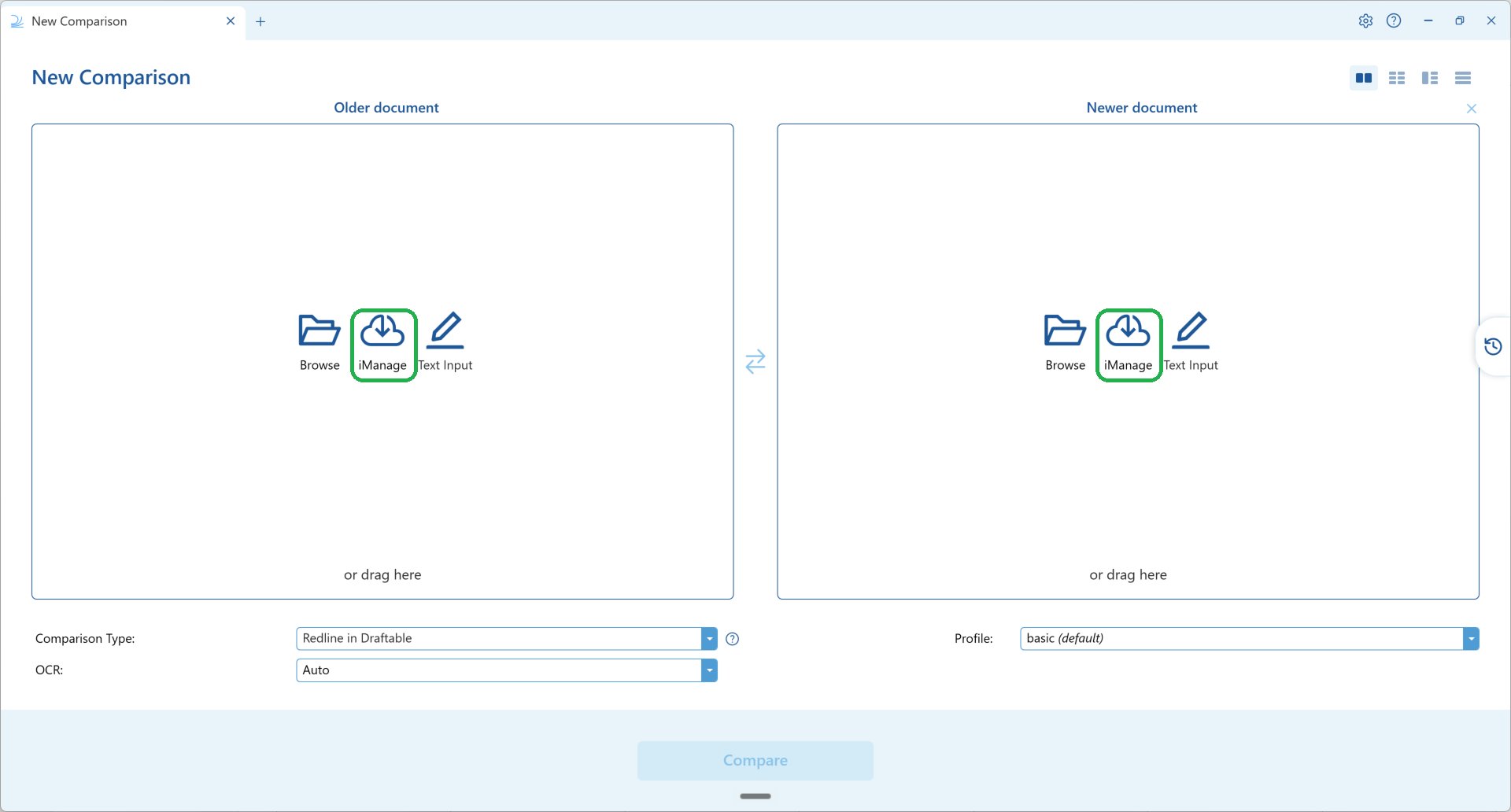1511x812 pixels.
Task: Remove the Newer document panel
Action: (1472, 109)
